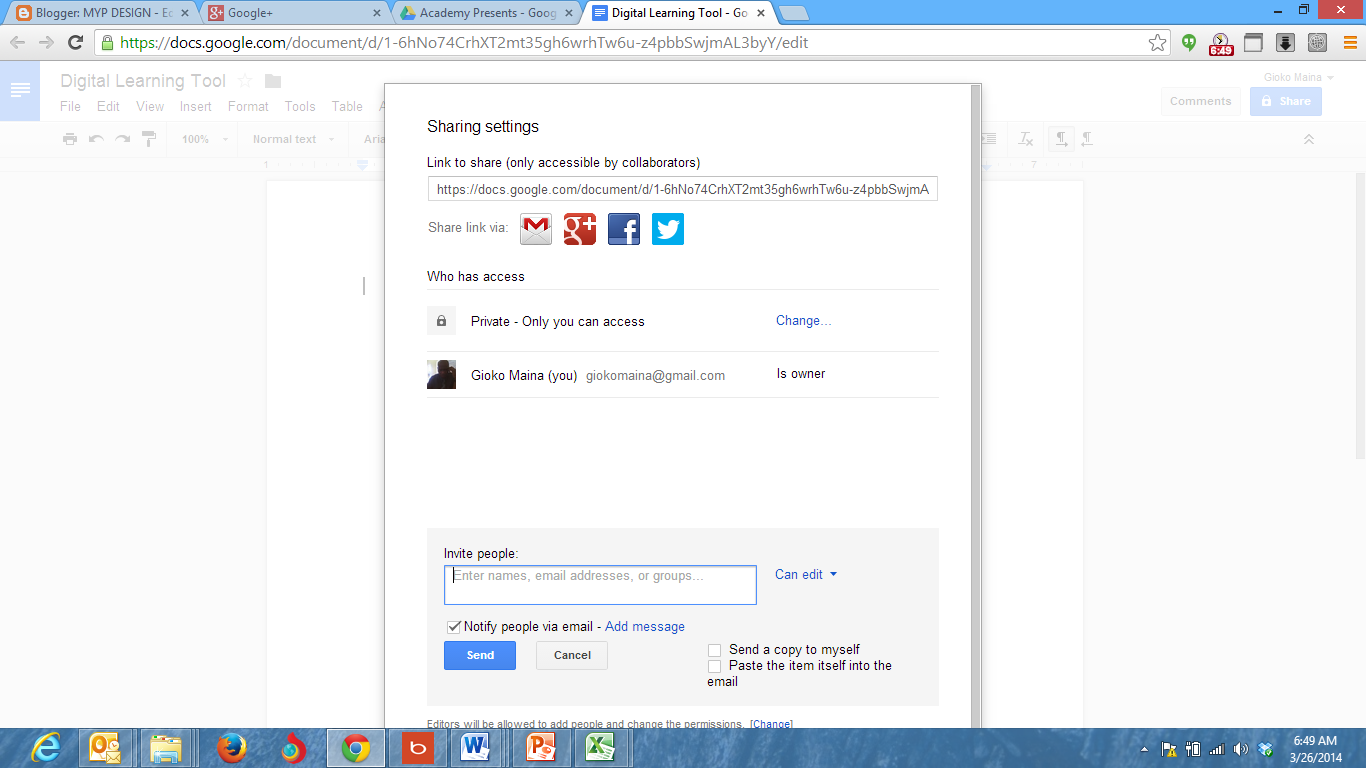The height and width of the screenshot is (768, 1366).
Task: Click the Add message link
Action: click(645, 627)
